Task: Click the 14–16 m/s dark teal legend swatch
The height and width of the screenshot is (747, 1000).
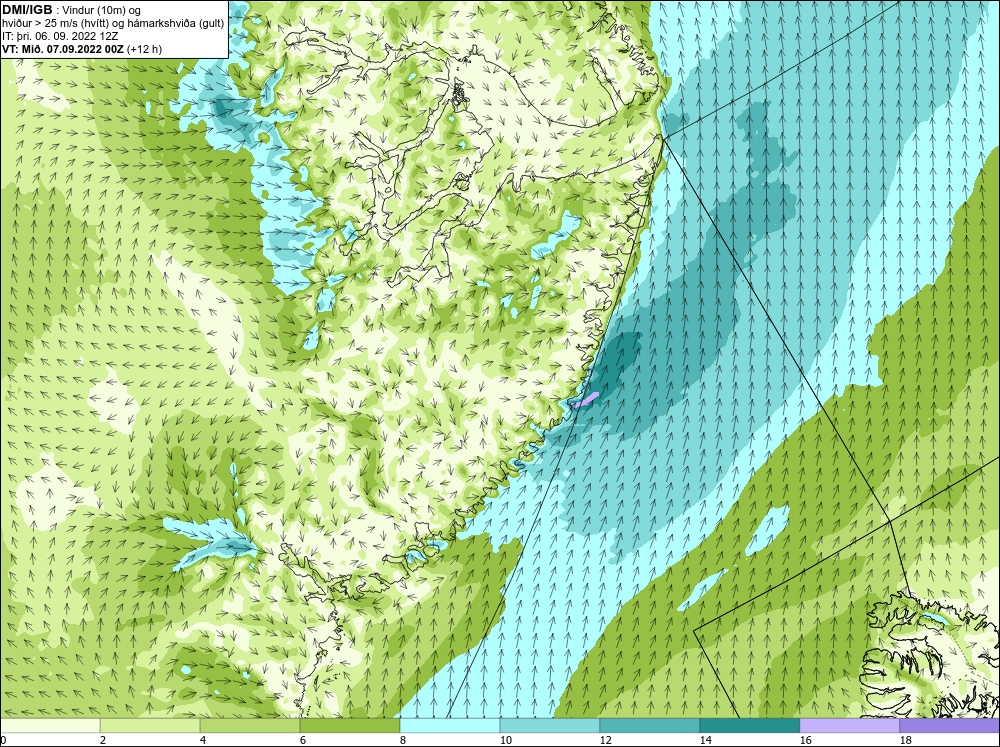Action: [749, 726]
